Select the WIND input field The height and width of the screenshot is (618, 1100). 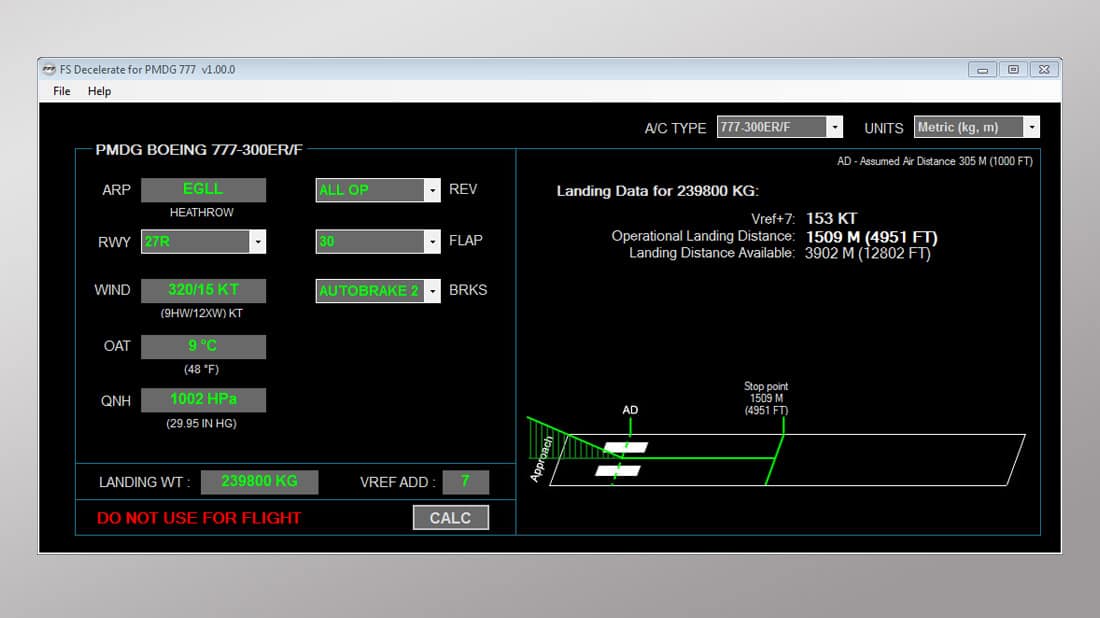203,290
